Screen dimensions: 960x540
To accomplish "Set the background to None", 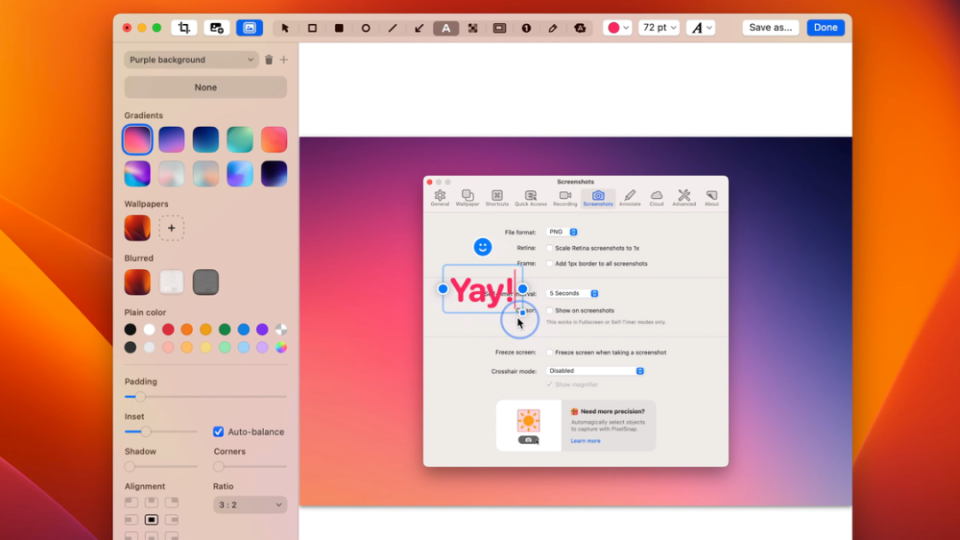I will (x=205, y=87).
